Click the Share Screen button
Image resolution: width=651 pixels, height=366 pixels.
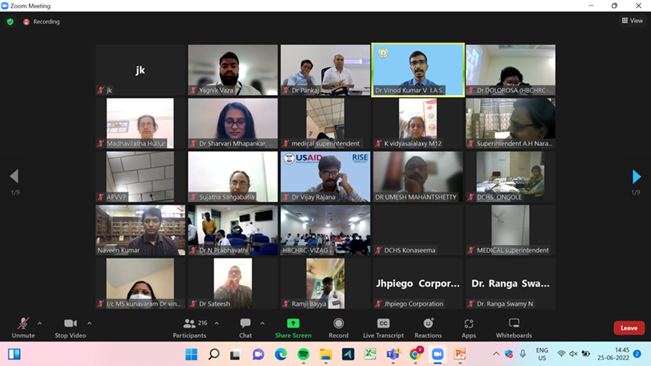tap(293, 328)
